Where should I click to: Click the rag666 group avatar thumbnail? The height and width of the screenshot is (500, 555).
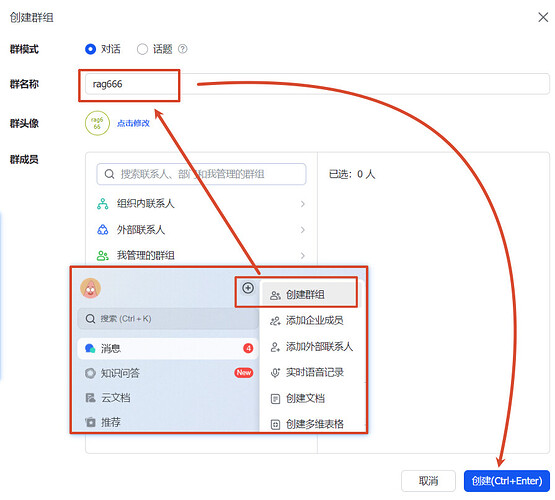click(x=97, y=123)
